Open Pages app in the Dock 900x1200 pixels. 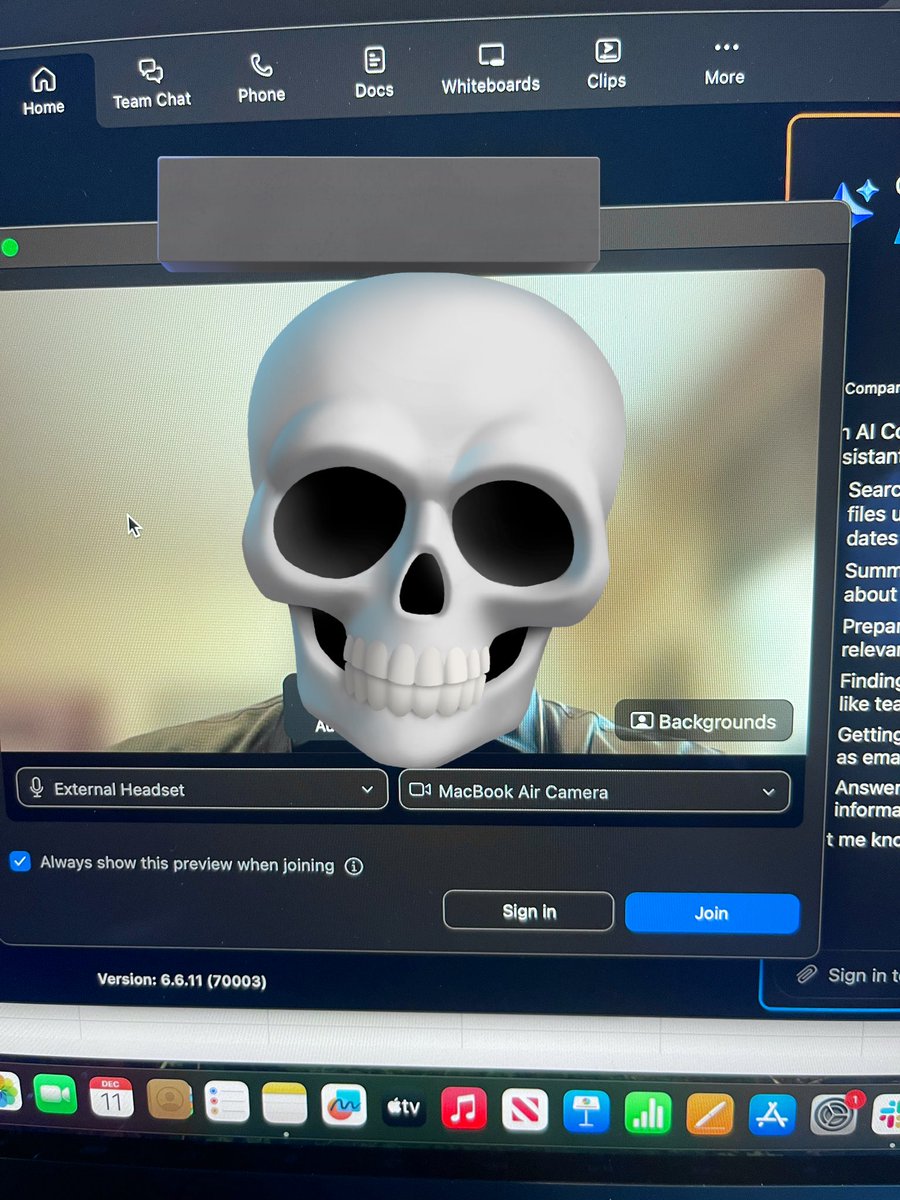710,1114
